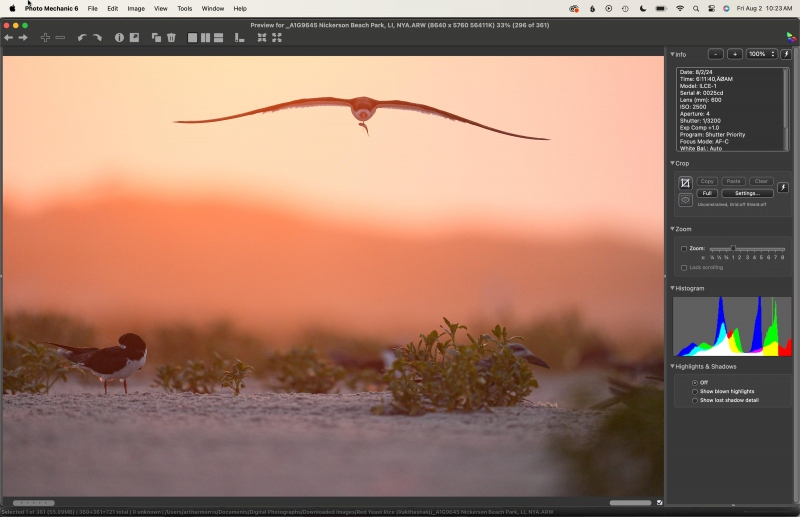
Task: Click the Info panel vertical scrollbar
Action: 786,100
